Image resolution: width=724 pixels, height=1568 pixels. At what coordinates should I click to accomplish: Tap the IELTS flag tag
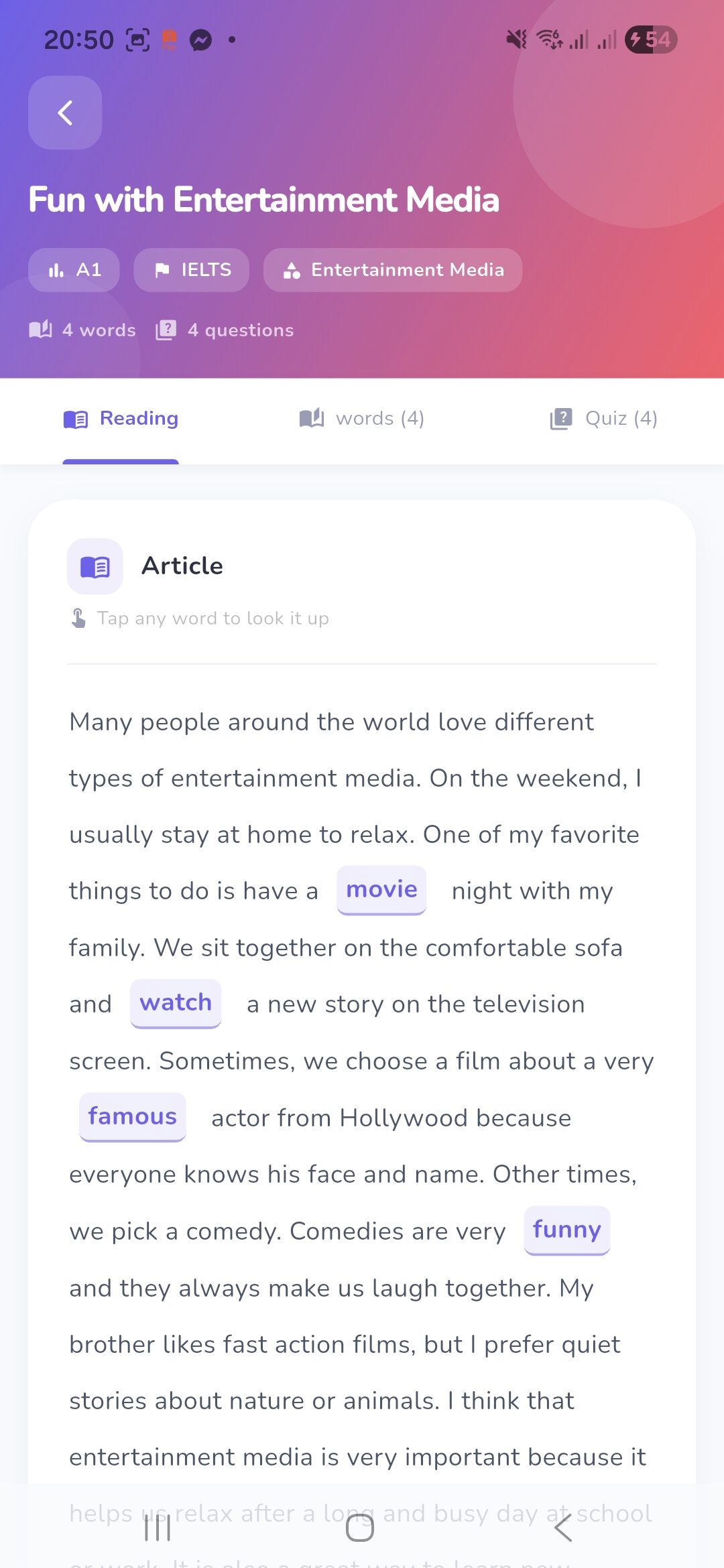click(191, 270)
